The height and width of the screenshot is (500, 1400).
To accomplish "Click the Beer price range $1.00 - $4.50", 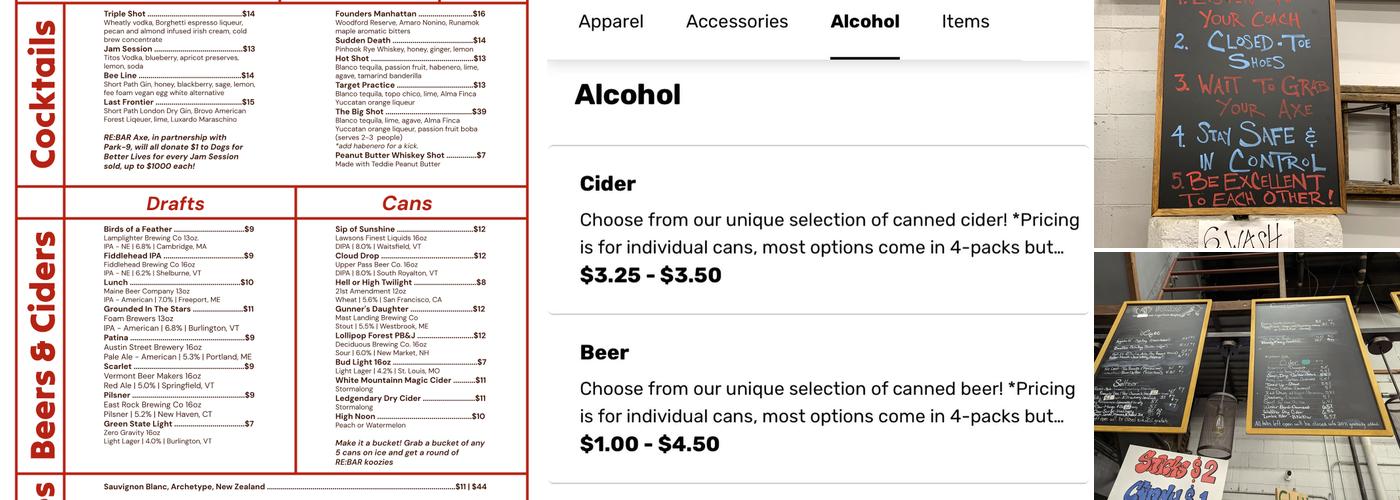I will (x=649, y=445).
